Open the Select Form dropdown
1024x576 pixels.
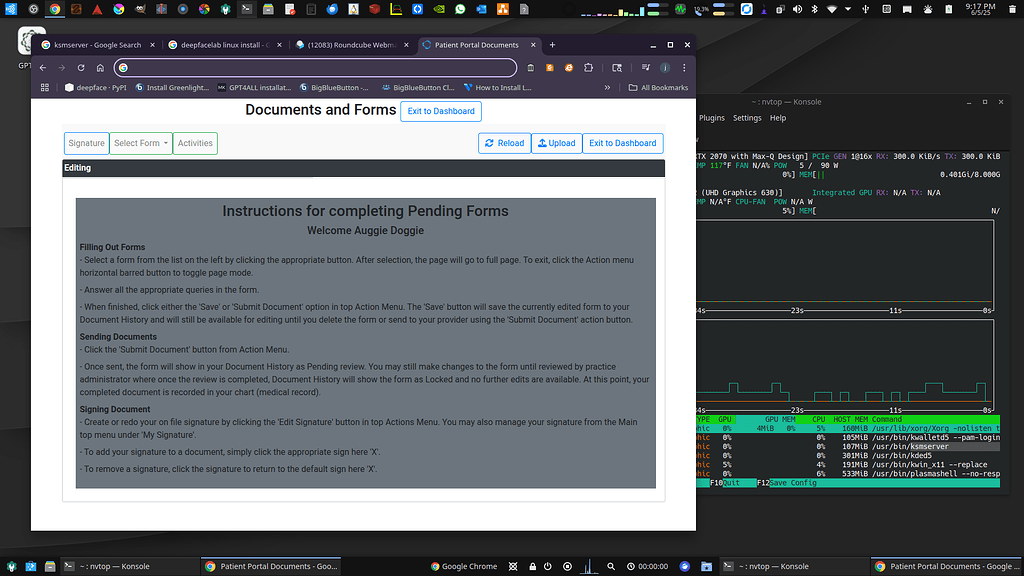point(140,143)
